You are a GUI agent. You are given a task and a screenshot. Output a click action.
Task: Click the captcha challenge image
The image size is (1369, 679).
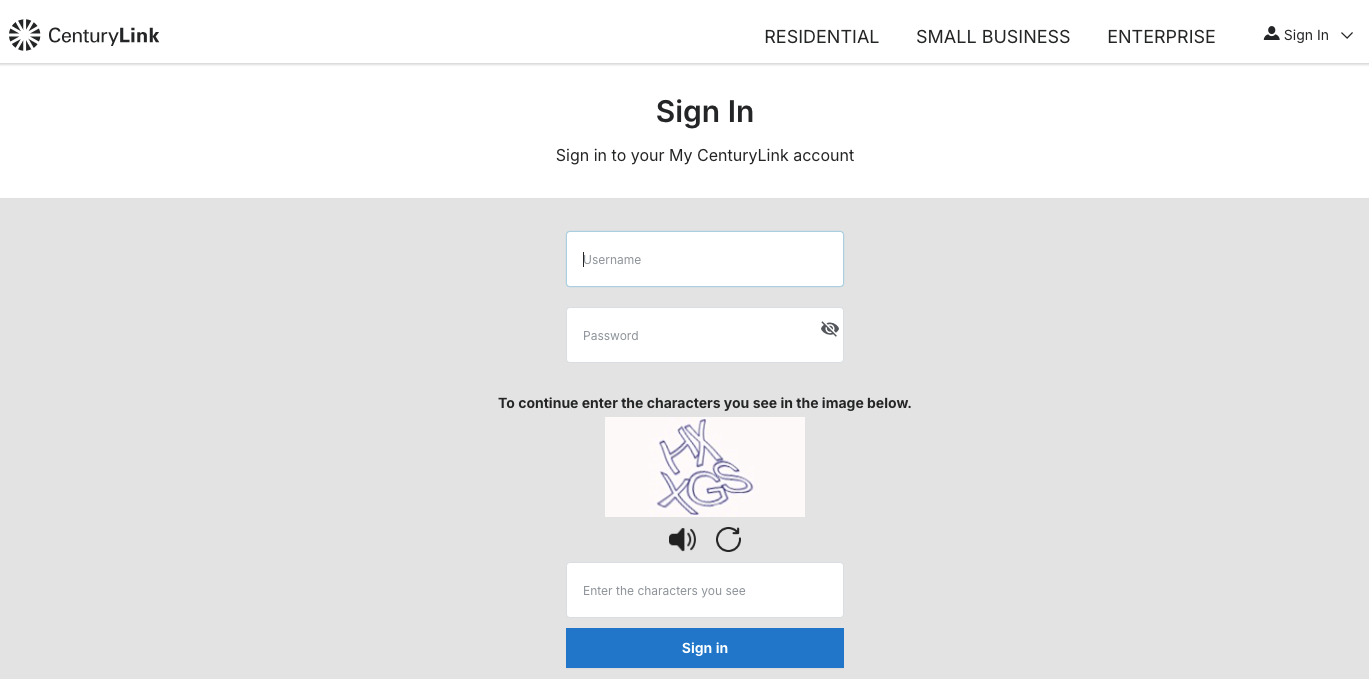click(x=704, y=466)
